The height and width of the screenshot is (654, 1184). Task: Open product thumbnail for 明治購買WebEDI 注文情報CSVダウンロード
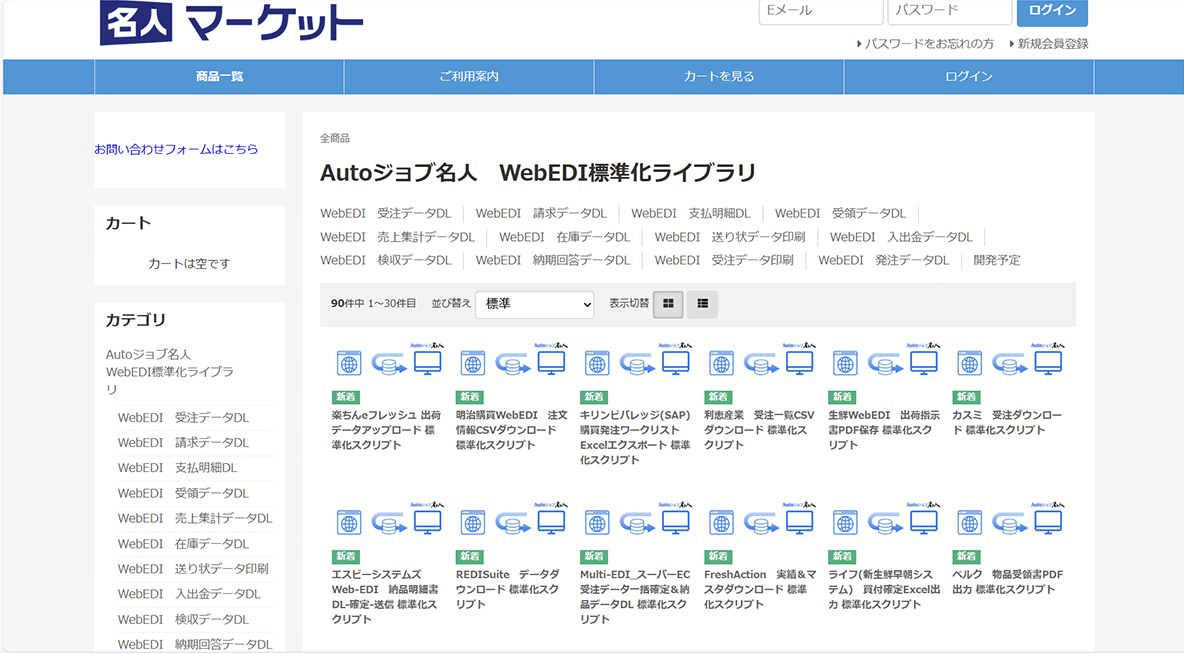tap(512, 360)
